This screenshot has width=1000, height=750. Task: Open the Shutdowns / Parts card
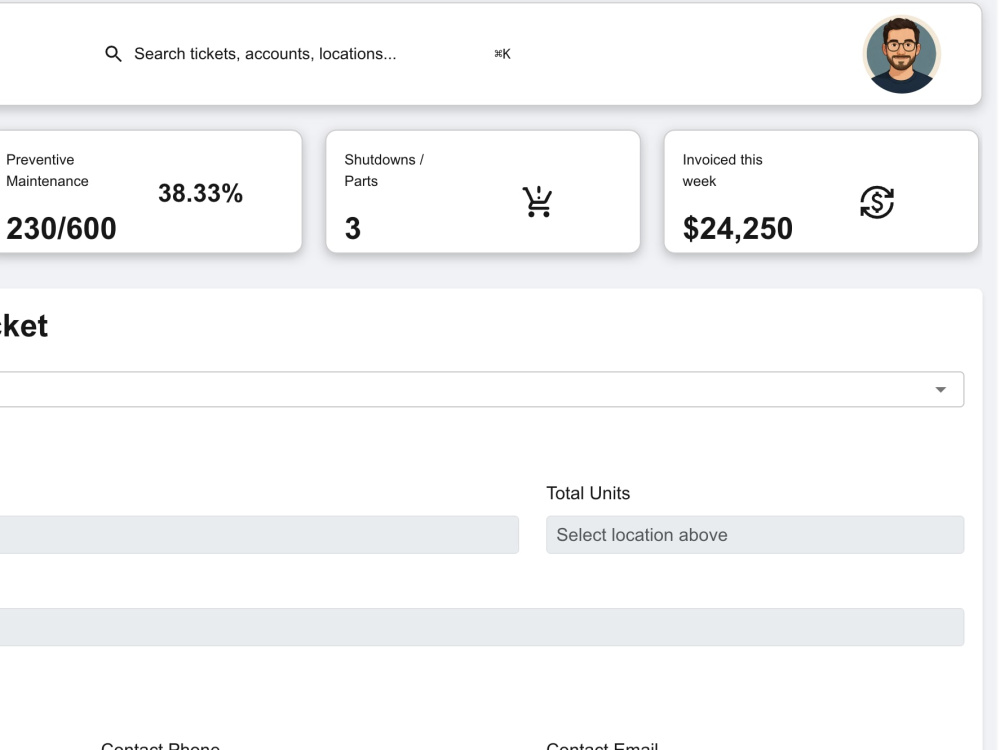click(x=483, y=192)
